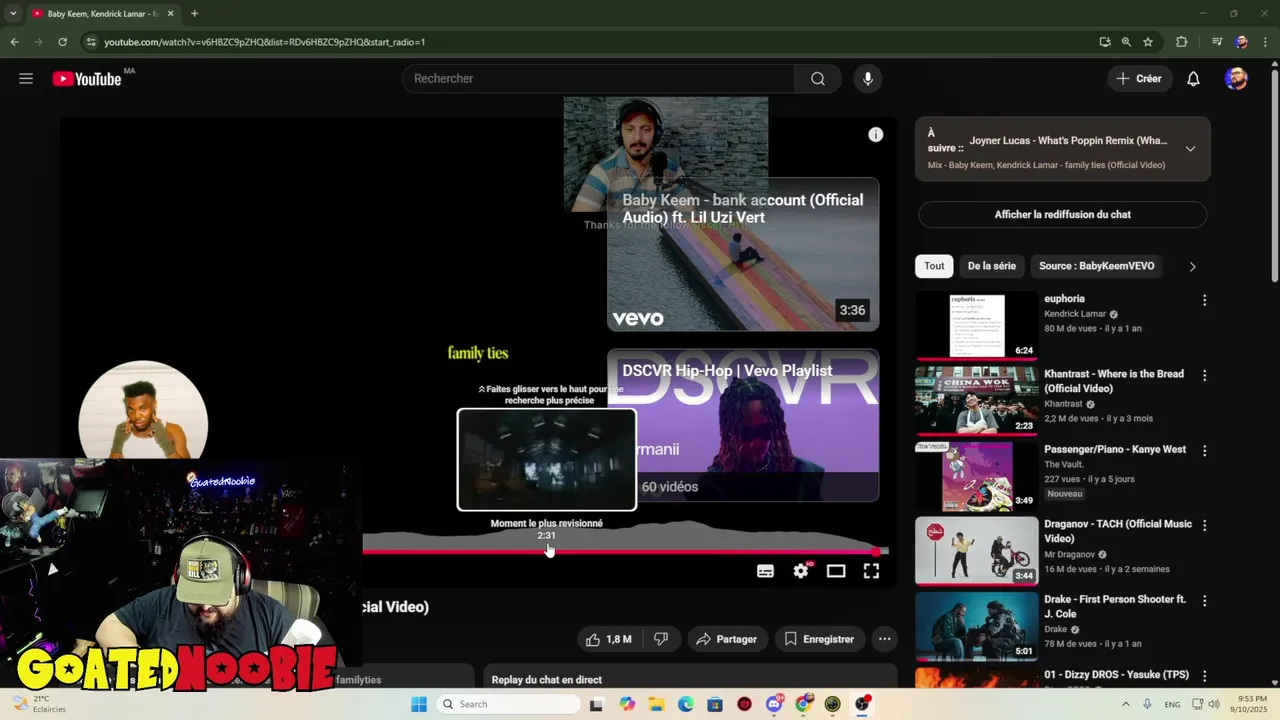Open the tab search dropdown
This screenshot has width=1280, height=720.
tap(13, 14)
